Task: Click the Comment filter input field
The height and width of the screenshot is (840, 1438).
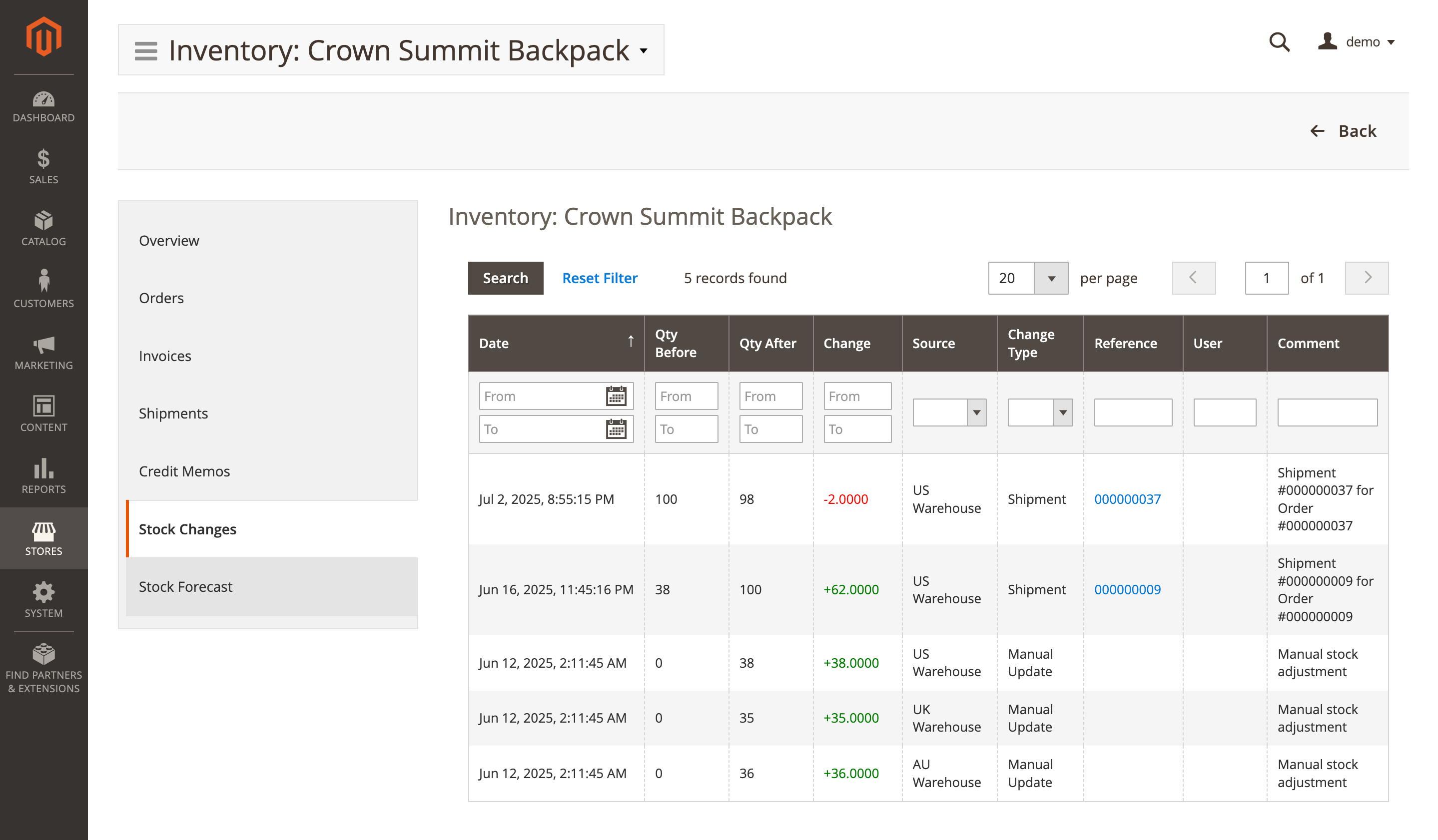Action: (x=1327, y=413)
